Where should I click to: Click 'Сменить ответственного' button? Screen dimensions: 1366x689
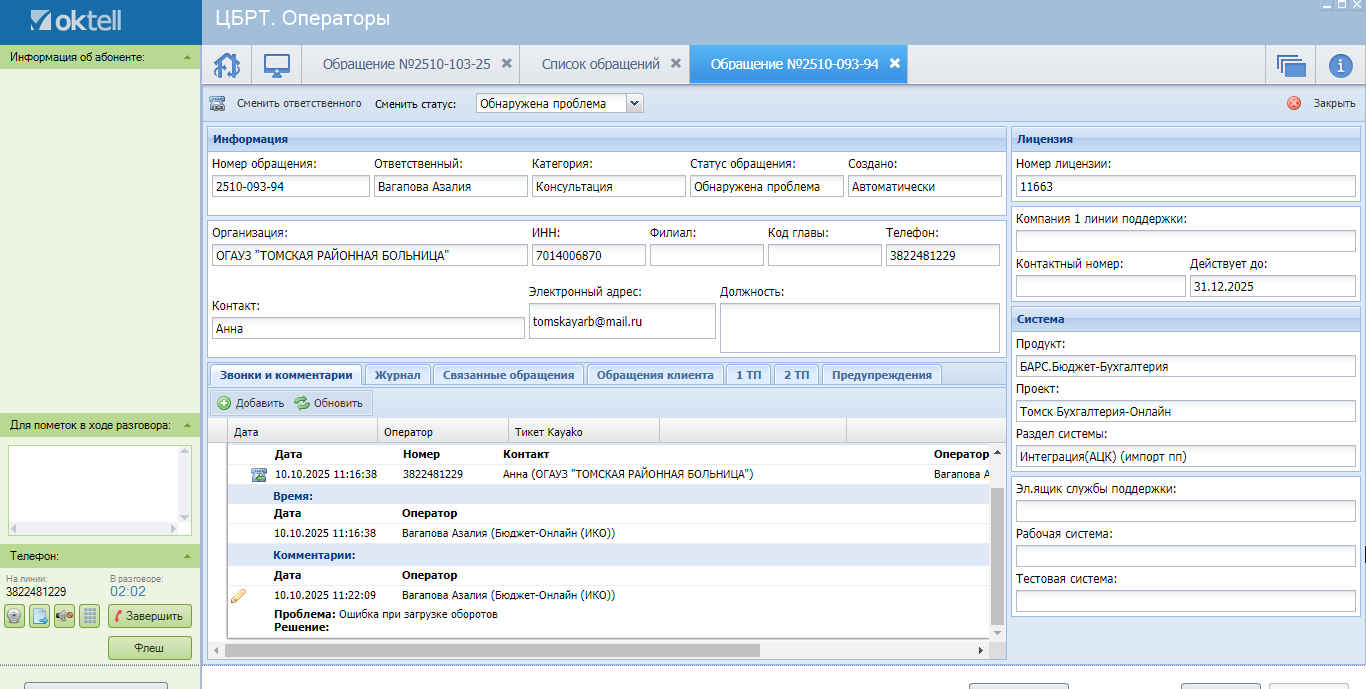point(298,103)
